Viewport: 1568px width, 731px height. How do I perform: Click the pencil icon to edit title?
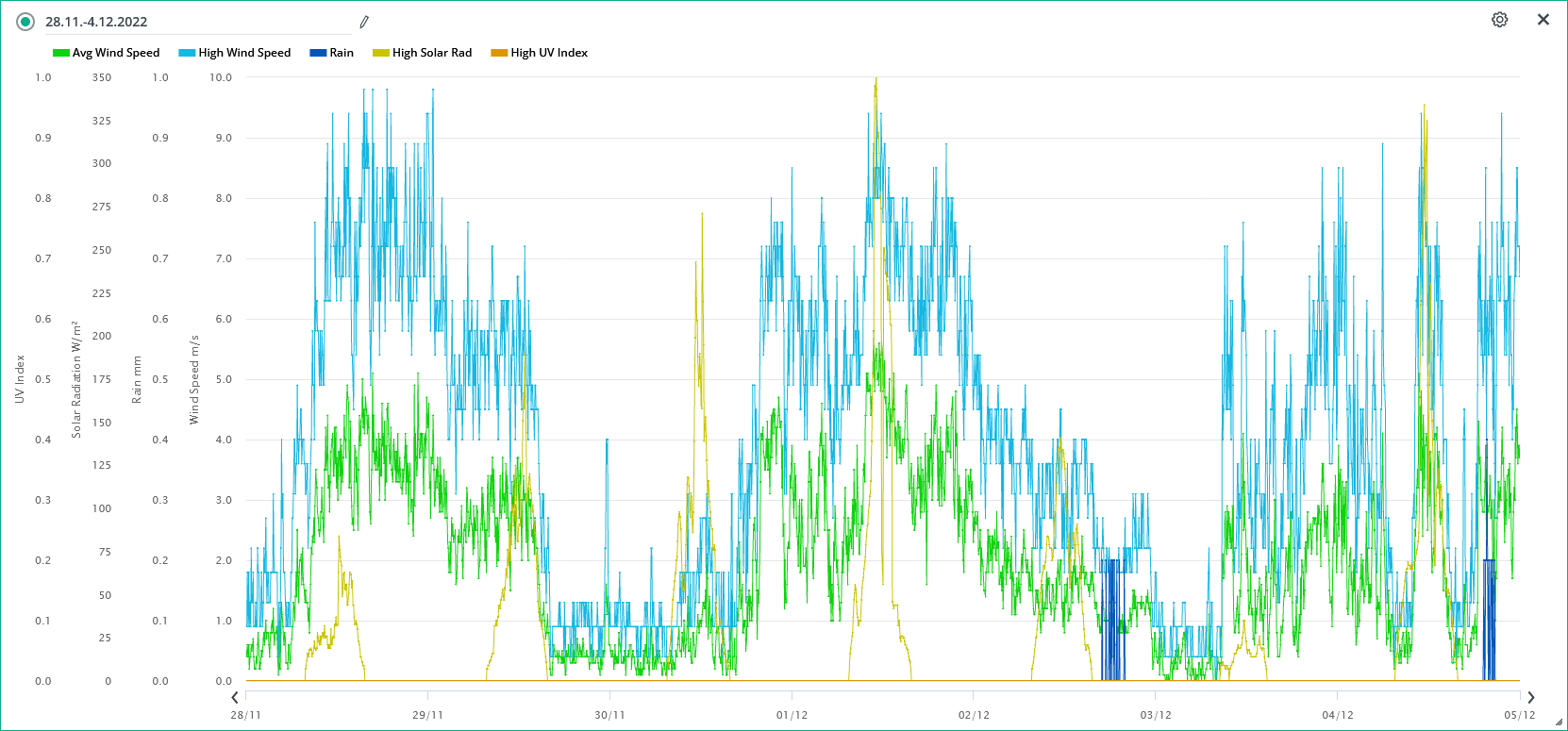pyautogui.click(x=364, y=22)
